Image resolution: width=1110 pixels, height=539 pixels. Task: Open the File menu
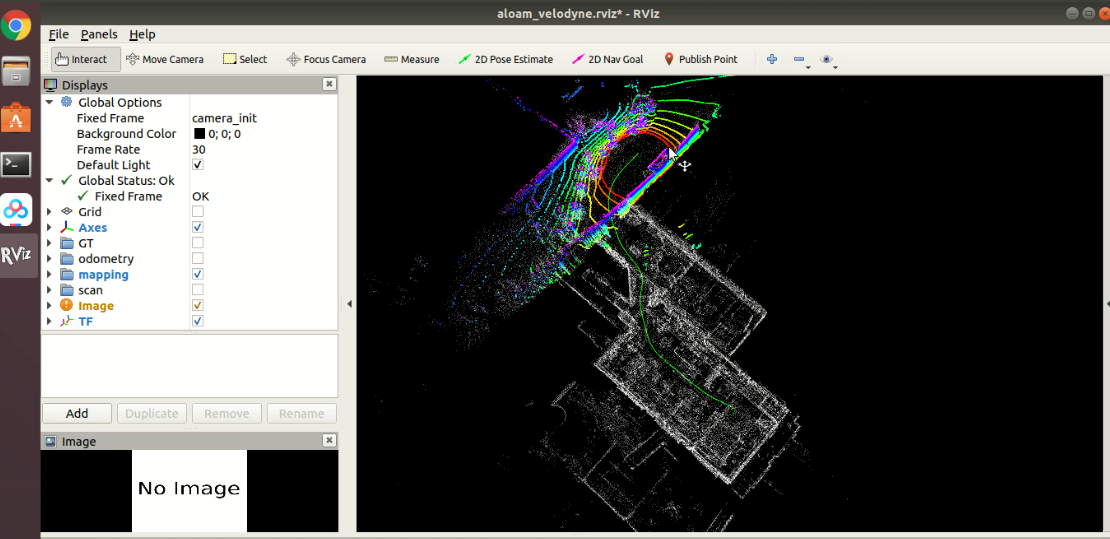pyautogui.click(x=58, y=34)
